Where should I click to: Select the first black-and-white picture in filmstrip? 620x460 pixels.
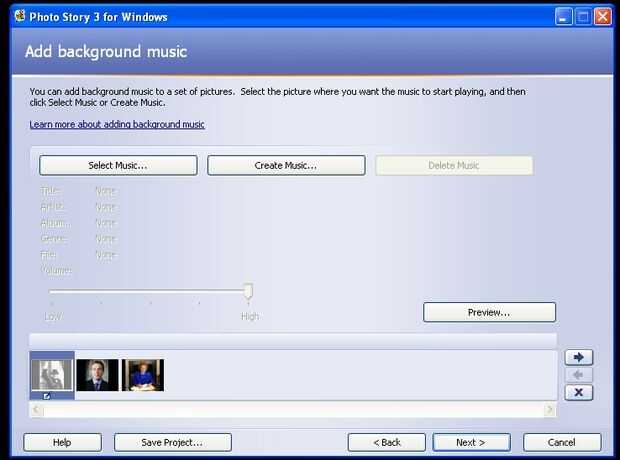pos(52,375)
